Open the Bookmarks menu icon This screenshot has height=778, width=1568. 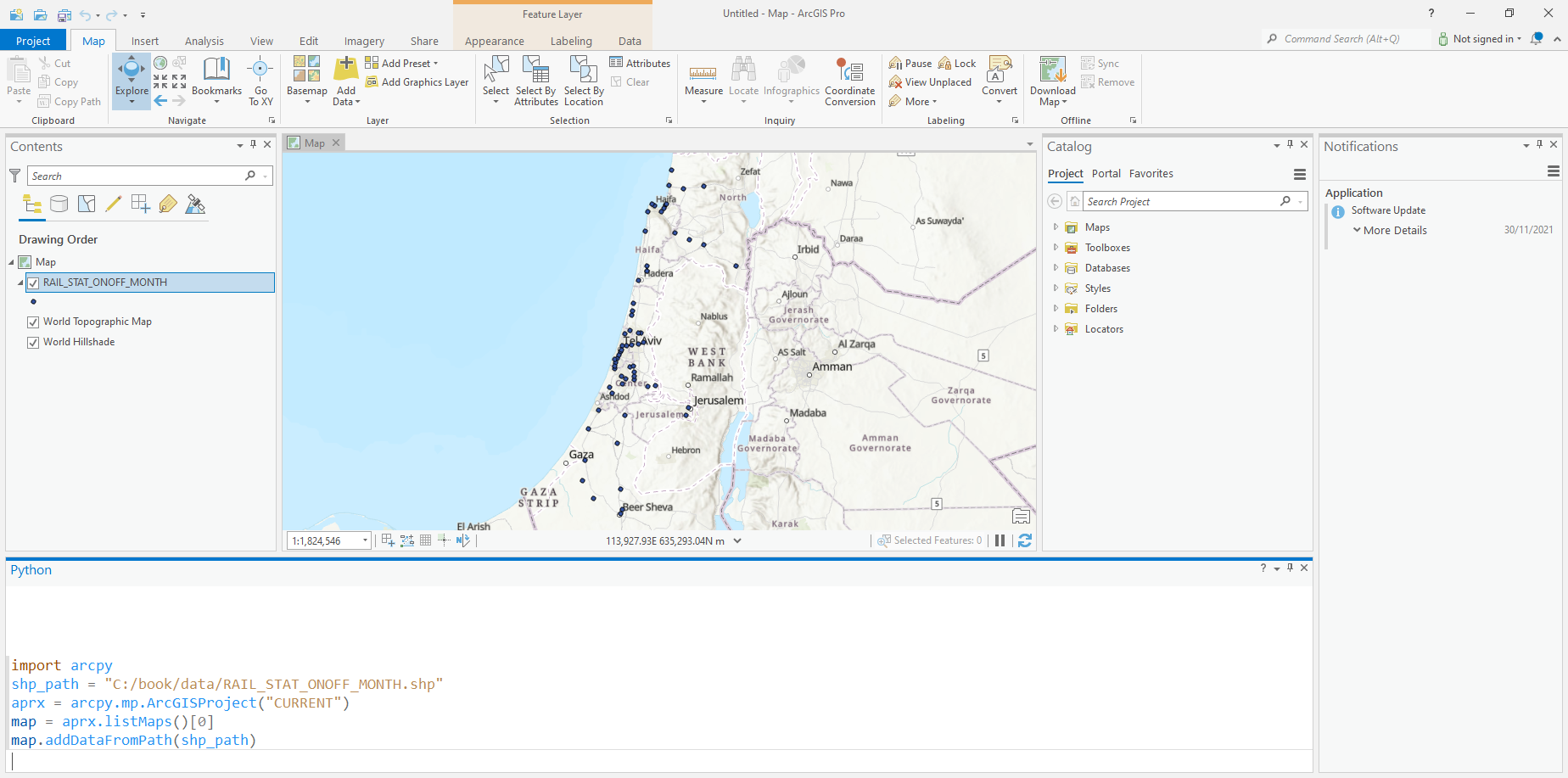pyautogui.click(x=216, y=71)
